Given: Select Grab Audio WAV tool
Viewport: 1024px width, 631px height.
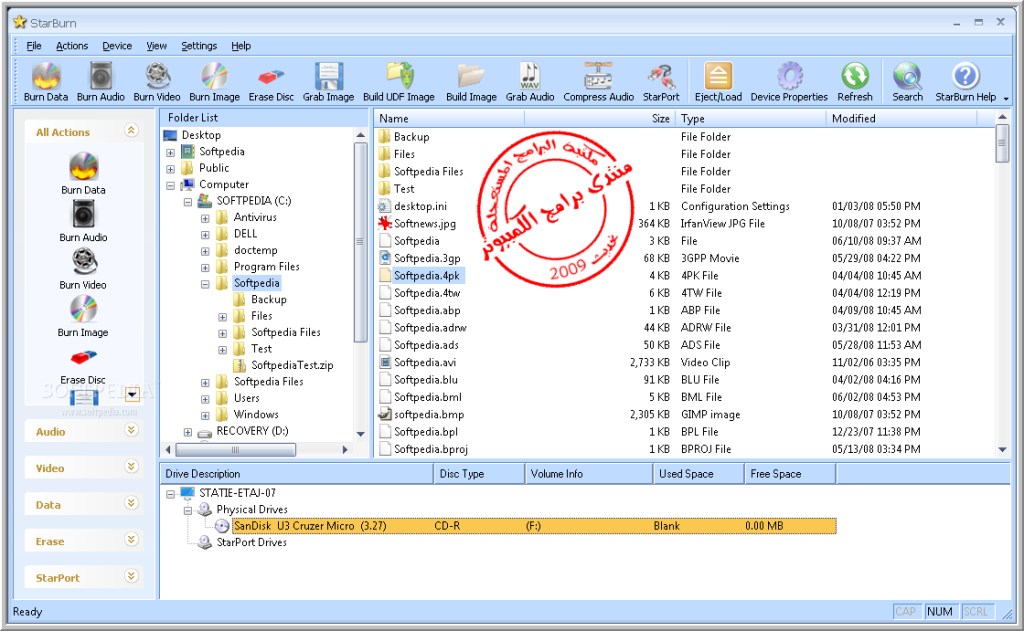Looking at the screenshot, I should click(x=530, y=82).
